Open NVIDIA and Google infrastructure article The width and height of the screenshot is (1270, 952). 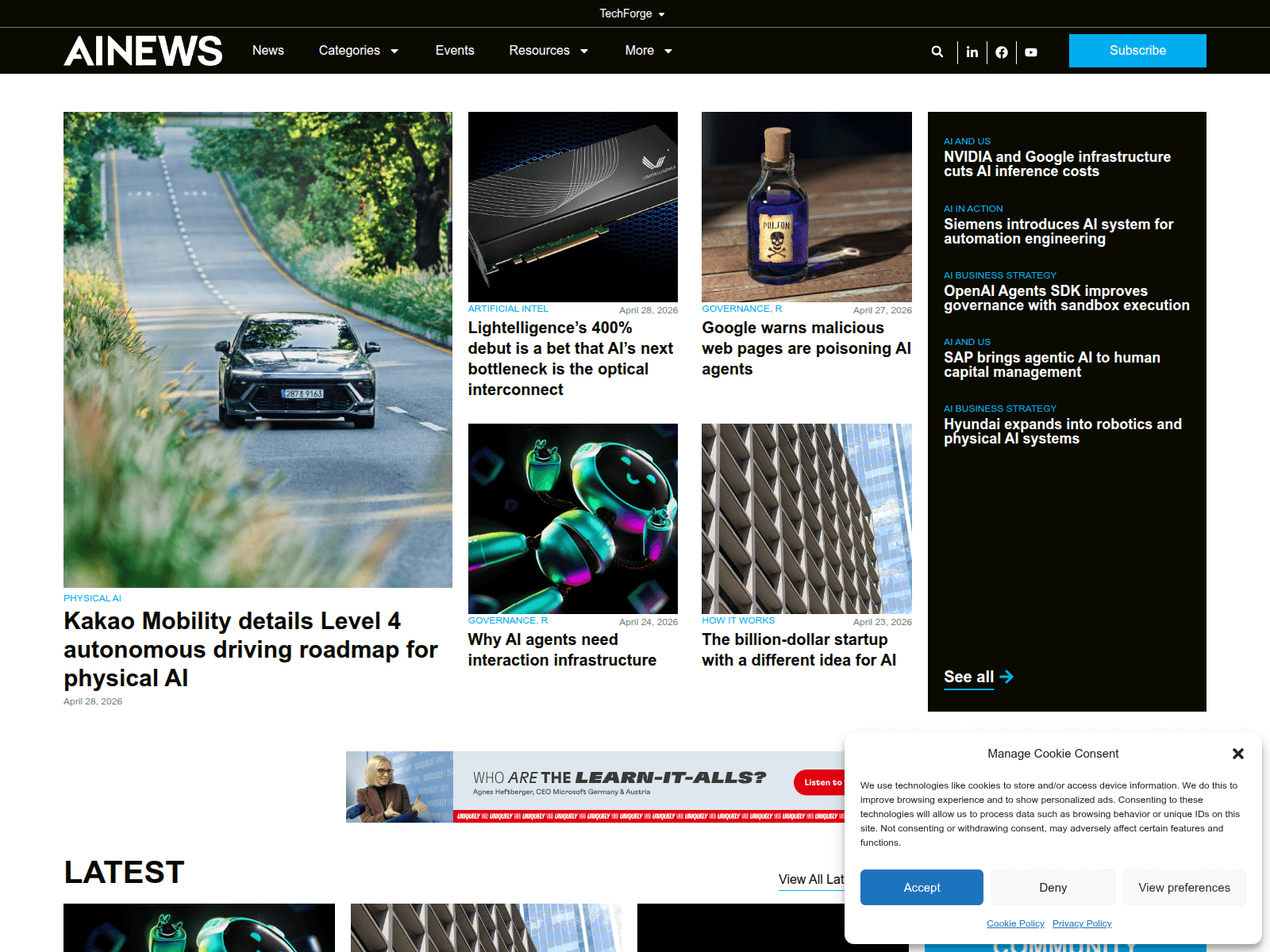point(1057,164)
